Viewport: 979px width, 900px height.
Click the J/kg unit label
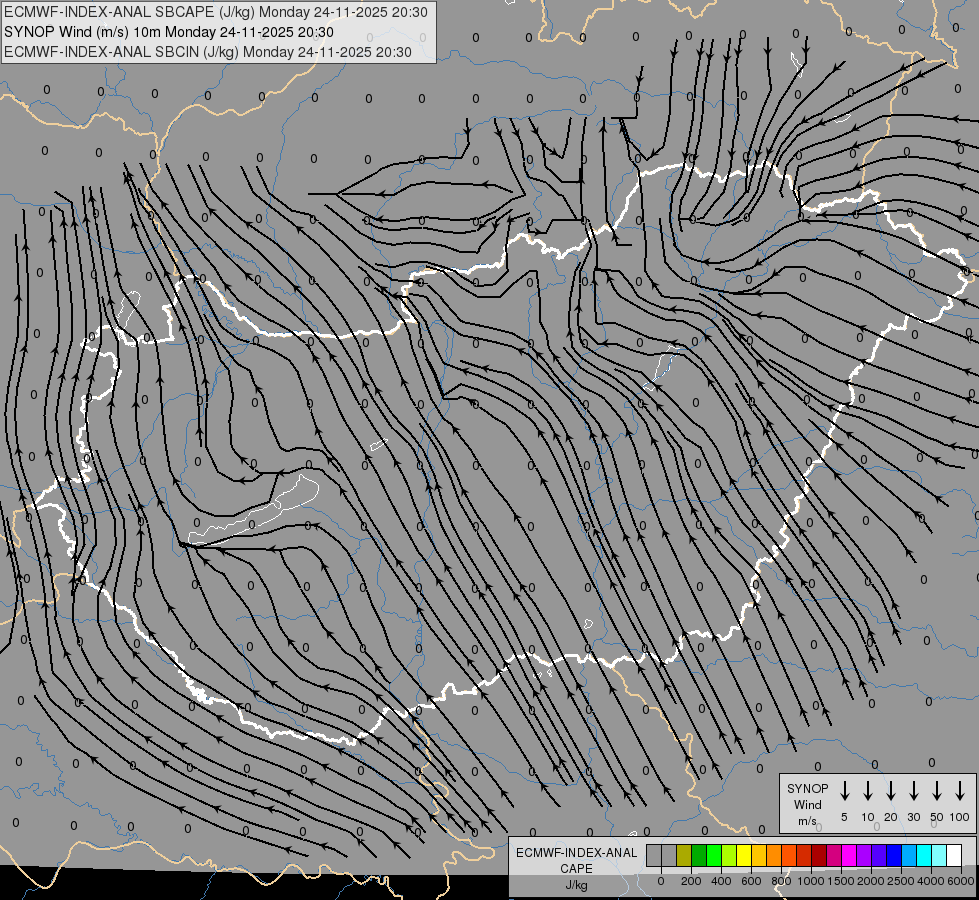[576, 885]
